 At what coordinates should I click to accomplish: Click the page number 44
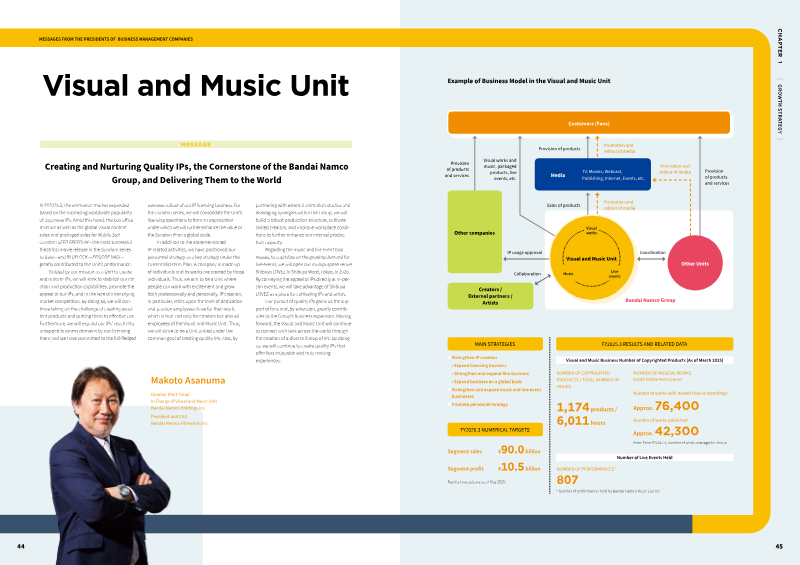(20, 547)
